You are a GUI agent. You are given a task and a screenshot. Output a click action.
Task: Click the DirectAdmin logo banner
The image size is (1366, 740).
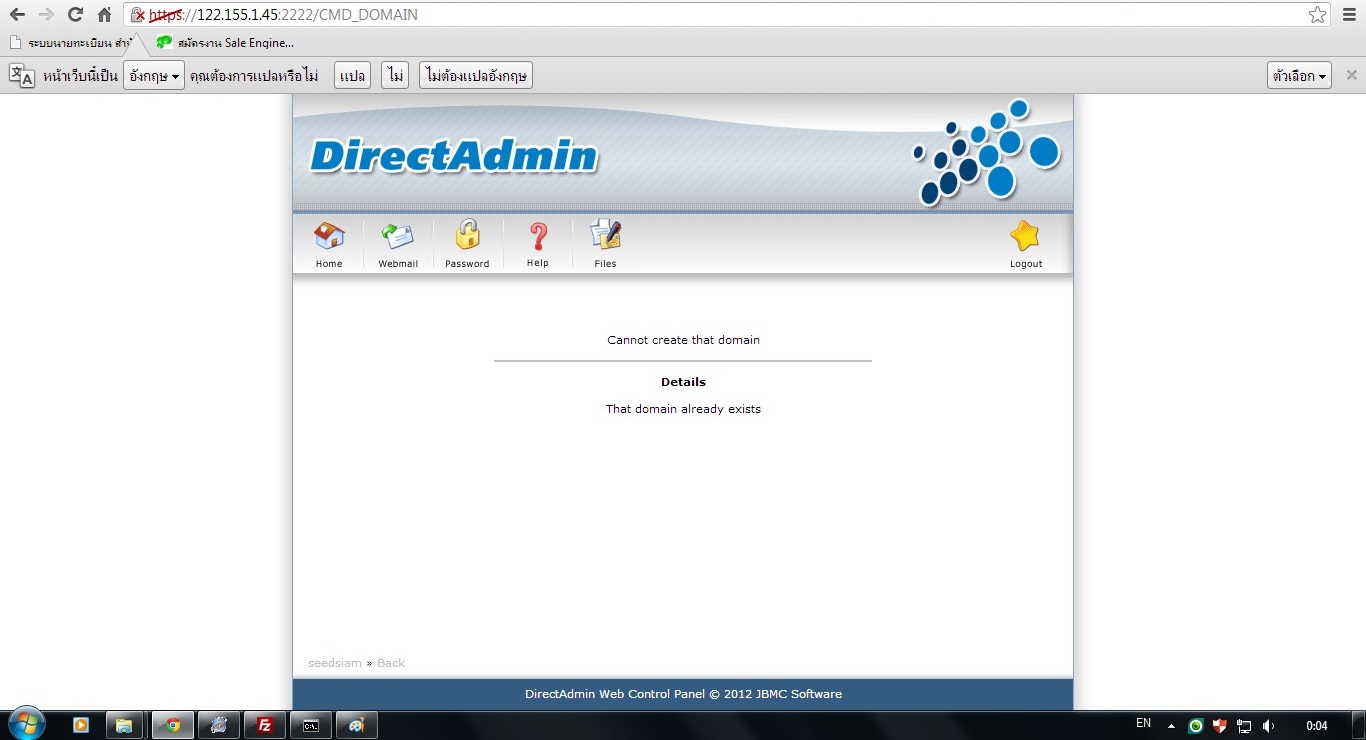pos(454,156)
